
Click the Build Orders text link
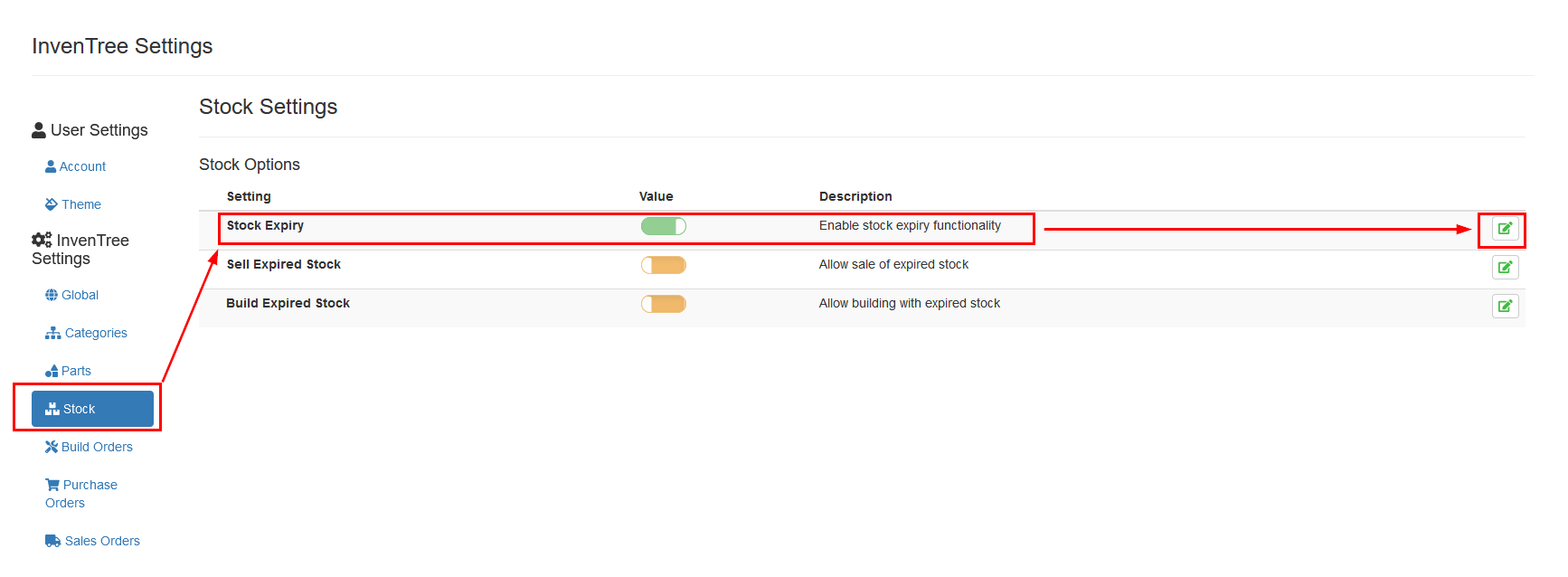tap(97, 447)
